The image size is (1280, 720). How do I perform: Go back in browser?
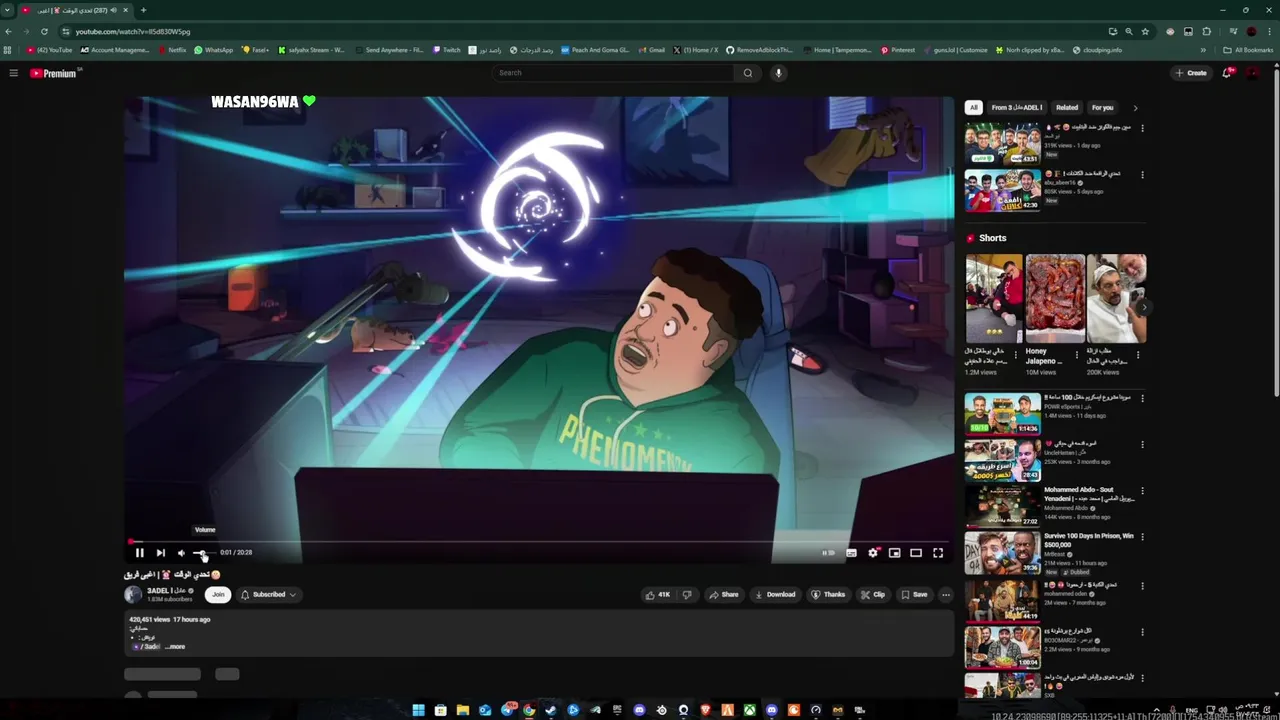click(9, 31)
